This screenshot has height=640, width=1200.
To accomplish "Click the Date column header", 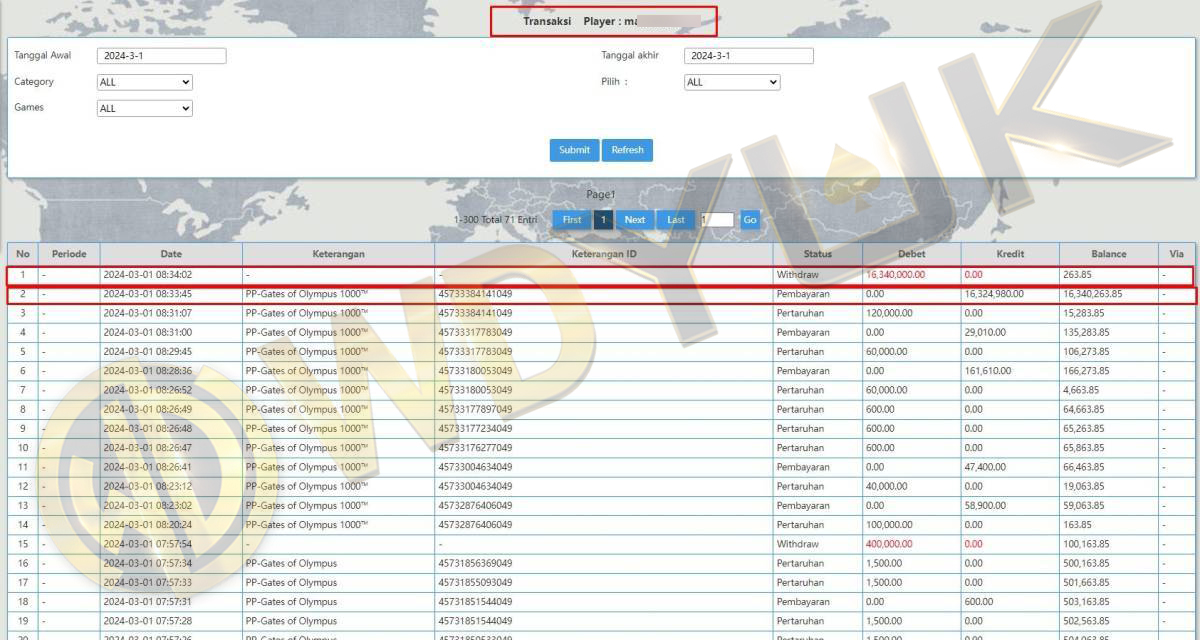I will pyautogui.click(x=171, y=254).
